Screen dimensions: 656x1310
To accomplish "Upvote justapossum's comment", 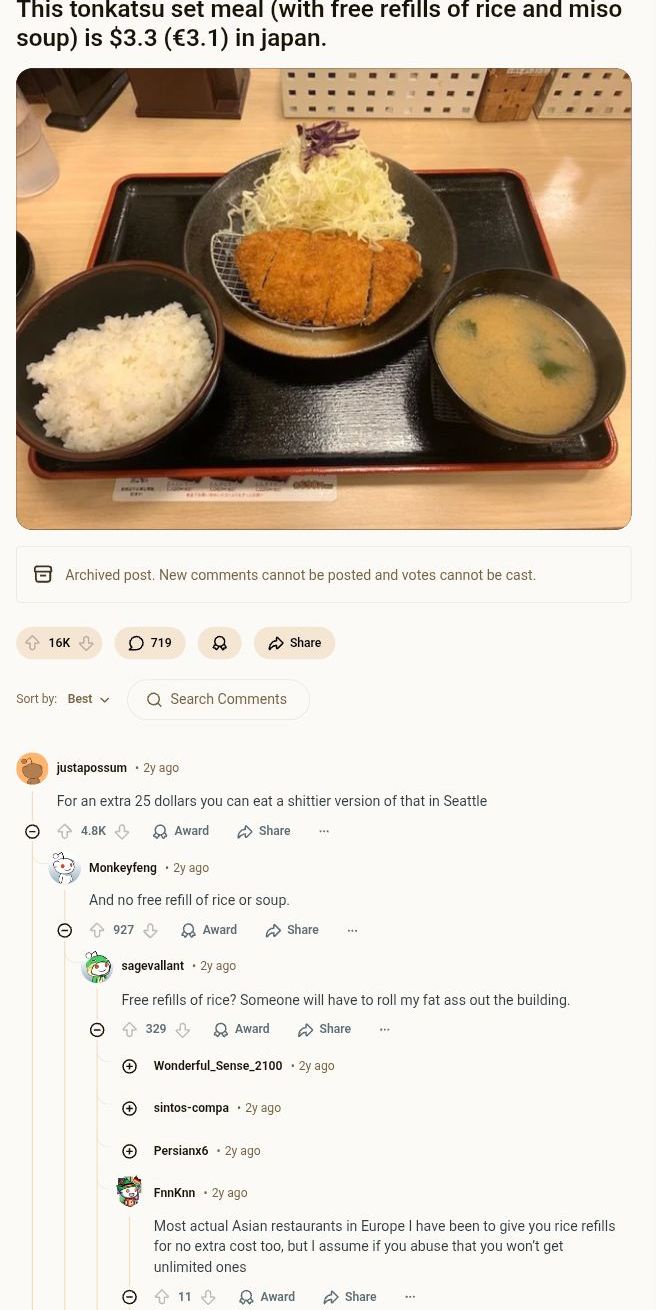I will pyautogui.click(x=65, y=831).
